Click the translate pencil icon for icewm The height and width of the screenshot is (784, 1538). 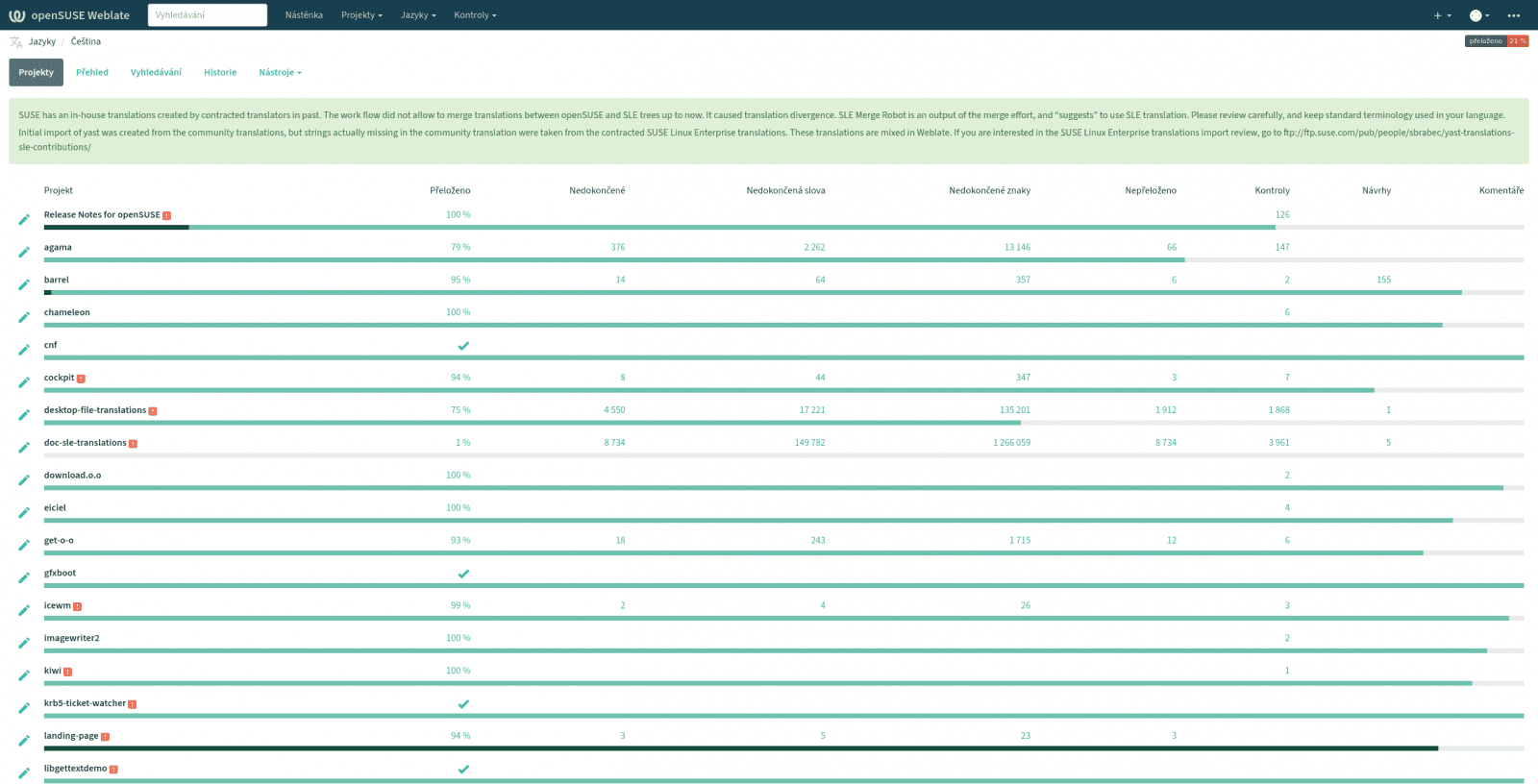[24, 612]
